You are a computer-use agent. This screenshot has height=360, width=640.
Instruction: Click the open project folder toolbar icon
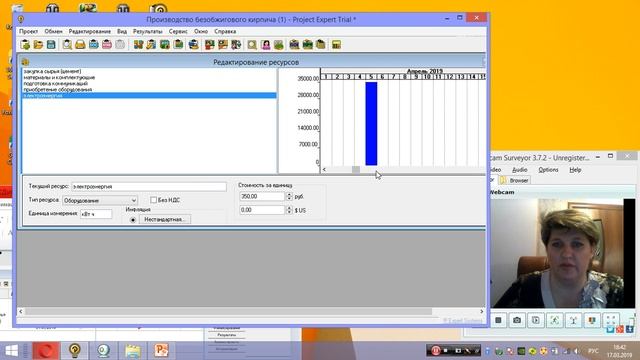tap(38, 44)
